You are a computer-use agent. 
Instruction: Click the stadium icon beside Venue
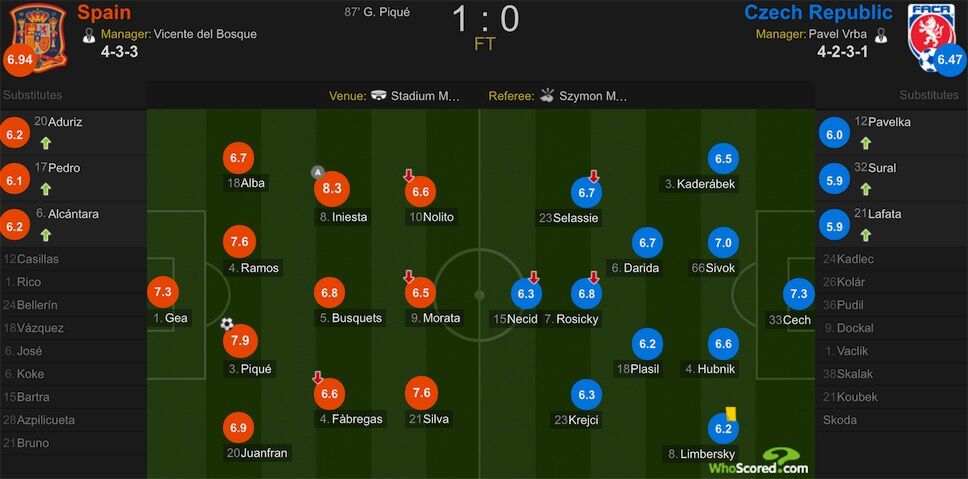380,96
